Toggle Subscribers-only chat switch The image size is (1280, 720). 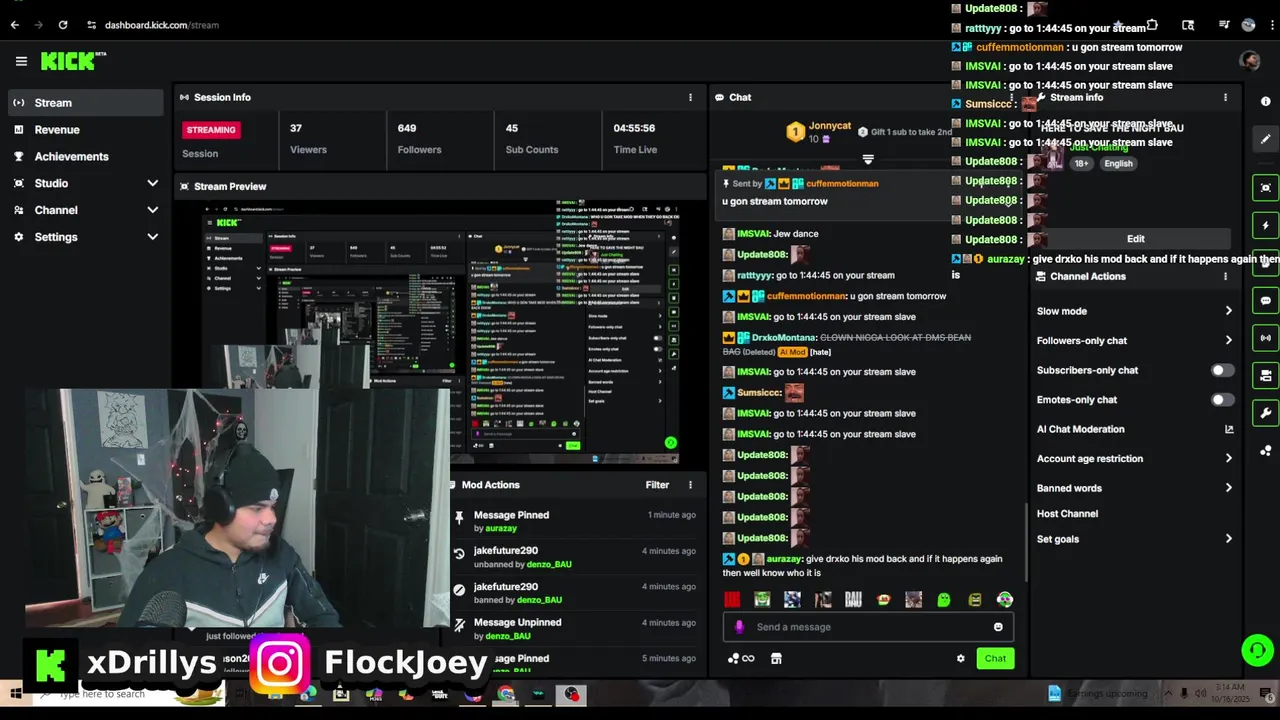click(x=1222, y=370)
